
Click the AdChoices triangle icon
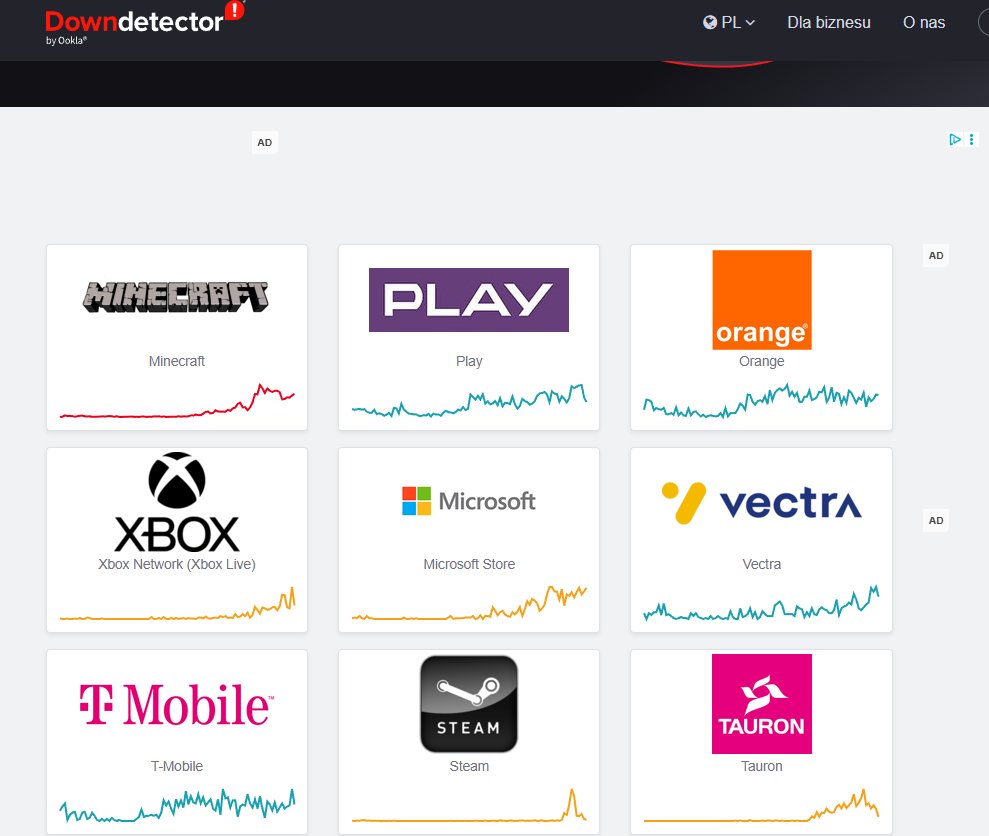pos(955,139)
